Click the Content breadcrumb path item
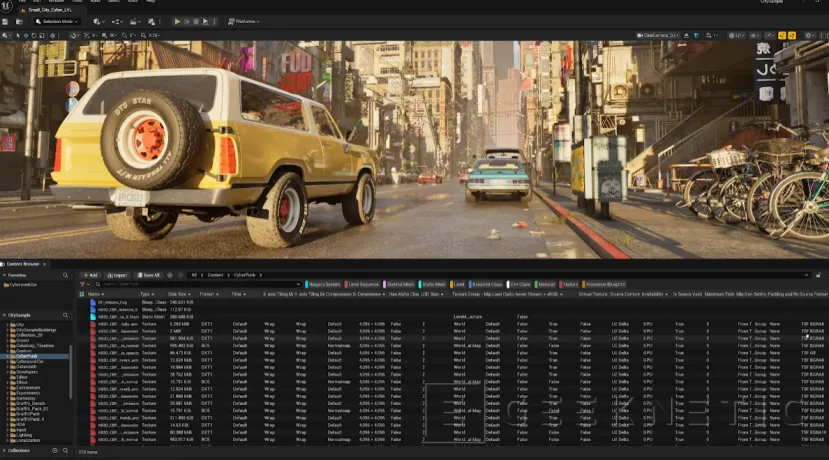The width and height of the screenshot is (829, 460). pos(215,275)
